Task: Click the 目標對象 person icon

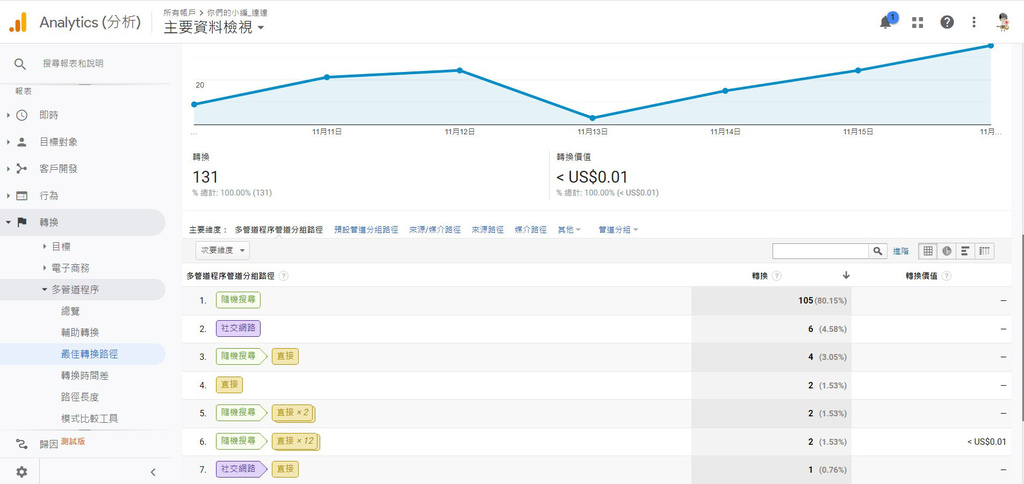Action: (22, 142)
